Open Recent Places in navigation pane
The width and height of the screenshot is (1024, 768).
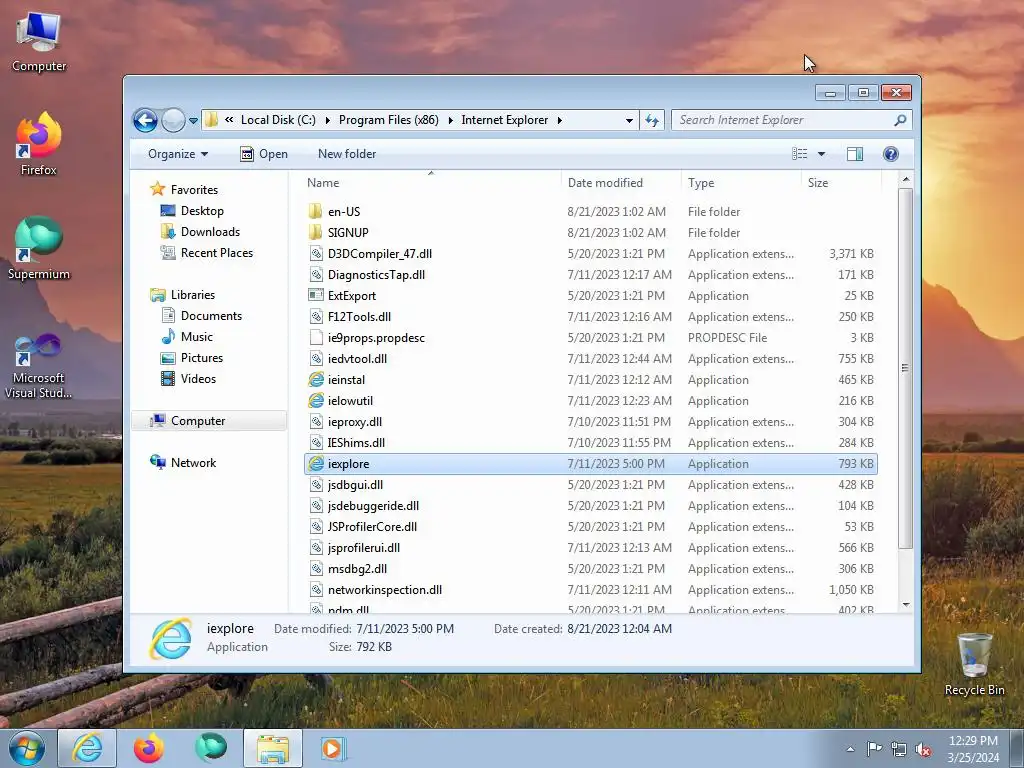tap(216, 253)
